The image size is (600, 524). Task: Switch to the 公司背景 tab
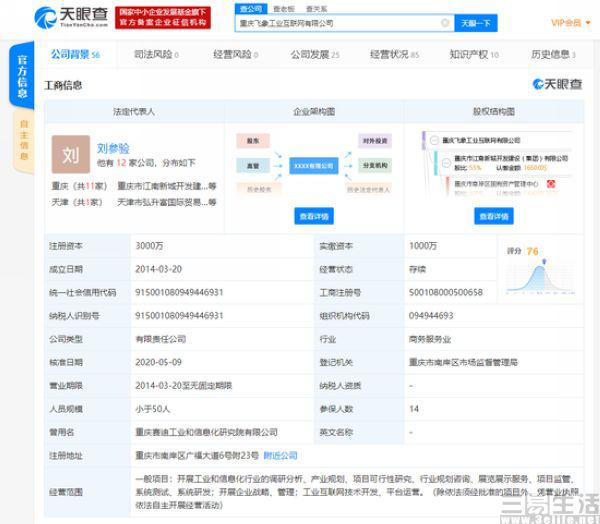click(75, 54)
